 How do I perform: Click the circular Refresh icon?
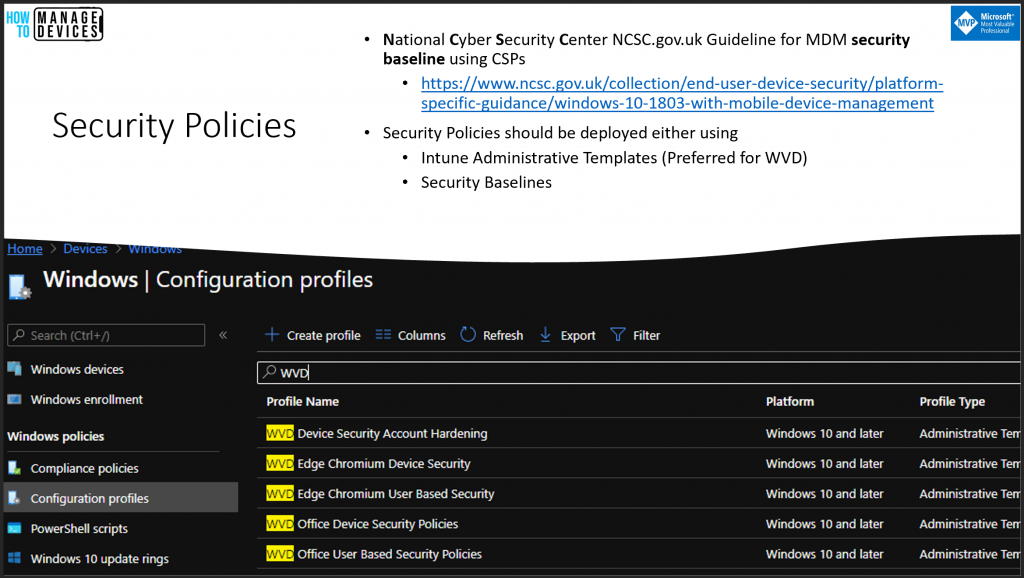point(468,335)
